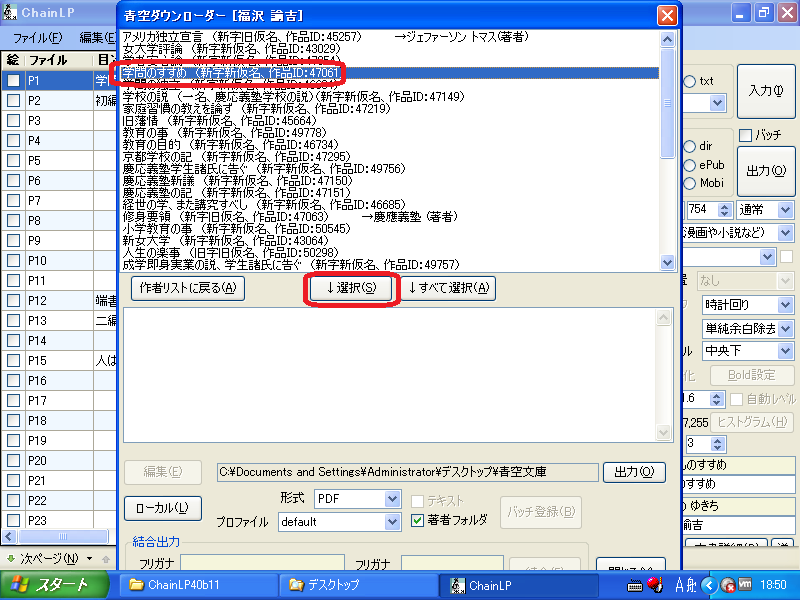Click the 絵 column header
This screenshot has height=600, width=800.
point(13,60)
